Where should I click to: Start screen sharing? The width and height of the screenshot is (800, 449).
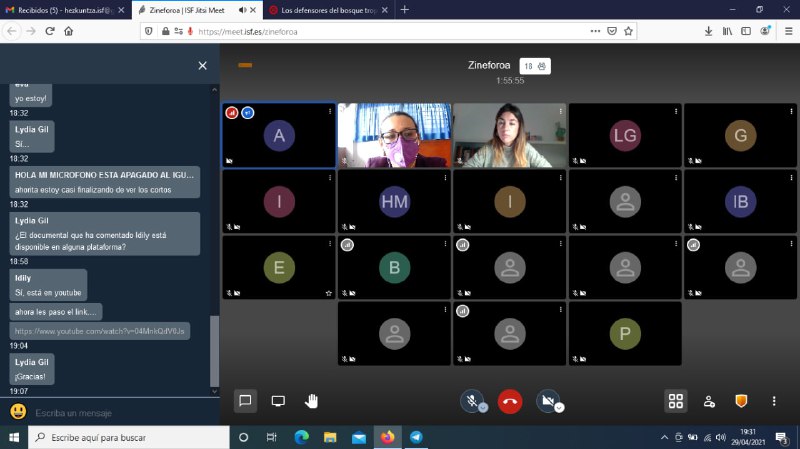click(278, 401)
